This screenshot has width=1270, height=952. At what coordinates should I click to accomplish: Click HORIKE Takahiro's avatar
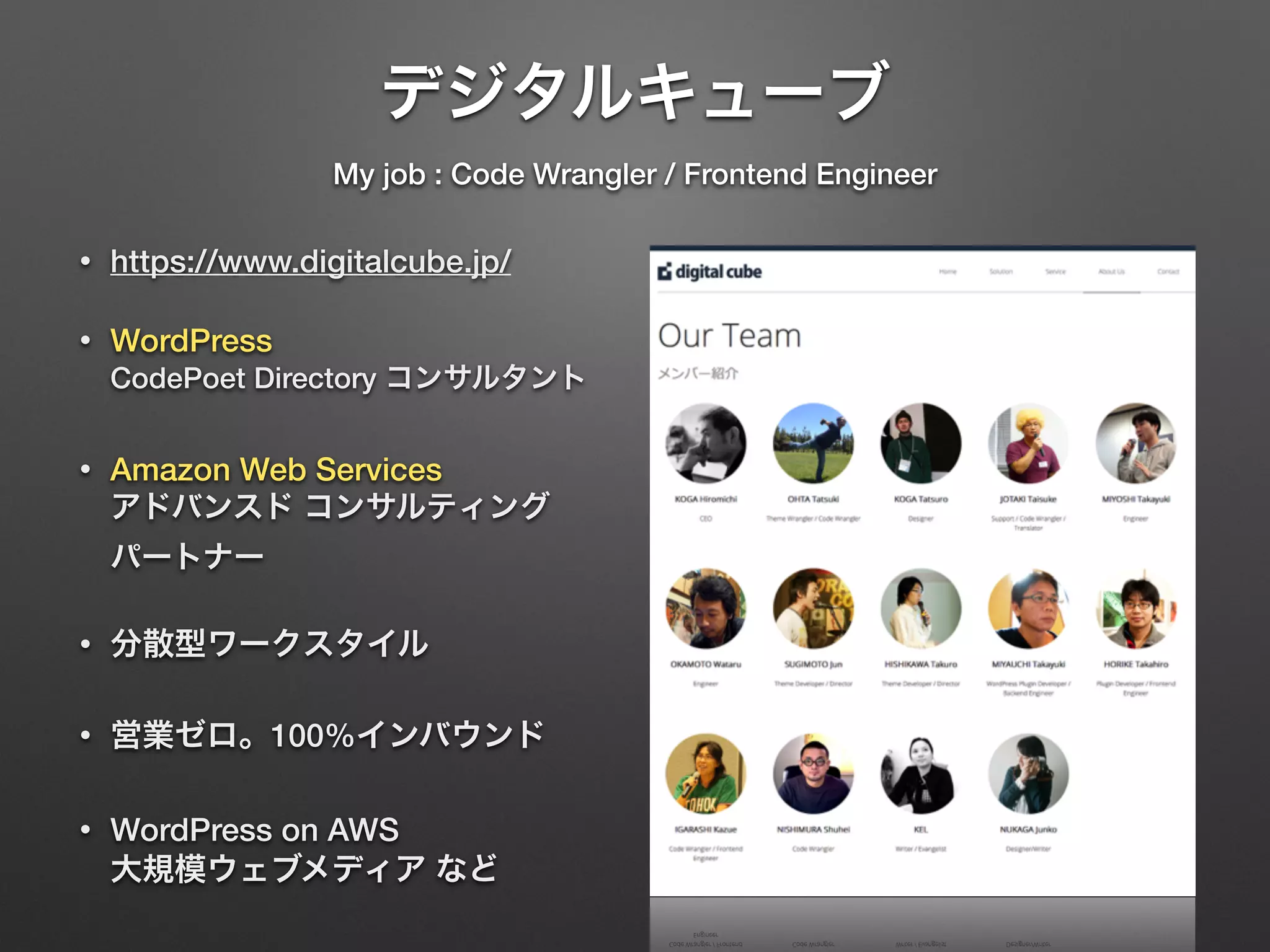coord(1135,609)
